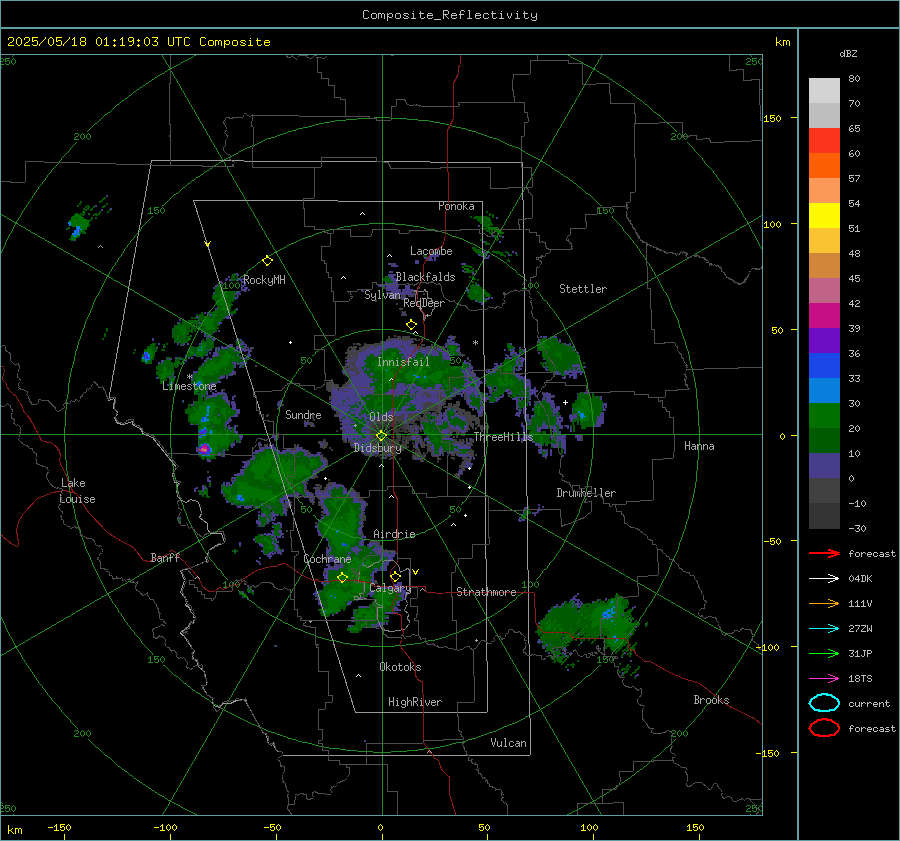This screenshot has width=900, height=841.
Task: Click the red 65 dBZ color swatch
Action: pyautogui.click(x=824, y=141)
